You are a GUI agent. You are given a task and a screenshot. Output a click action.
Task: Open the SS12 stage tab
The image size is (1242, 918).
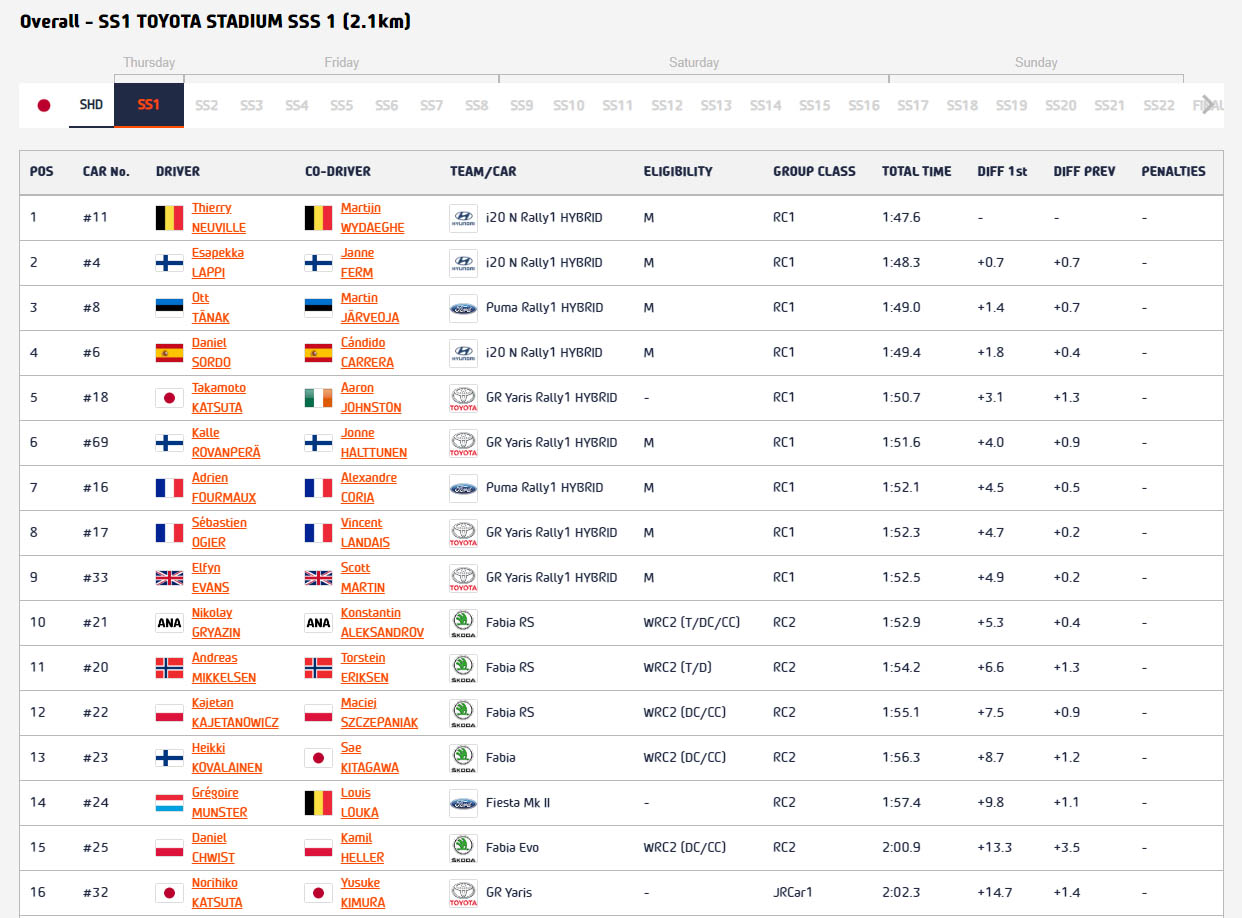point(667,105)
